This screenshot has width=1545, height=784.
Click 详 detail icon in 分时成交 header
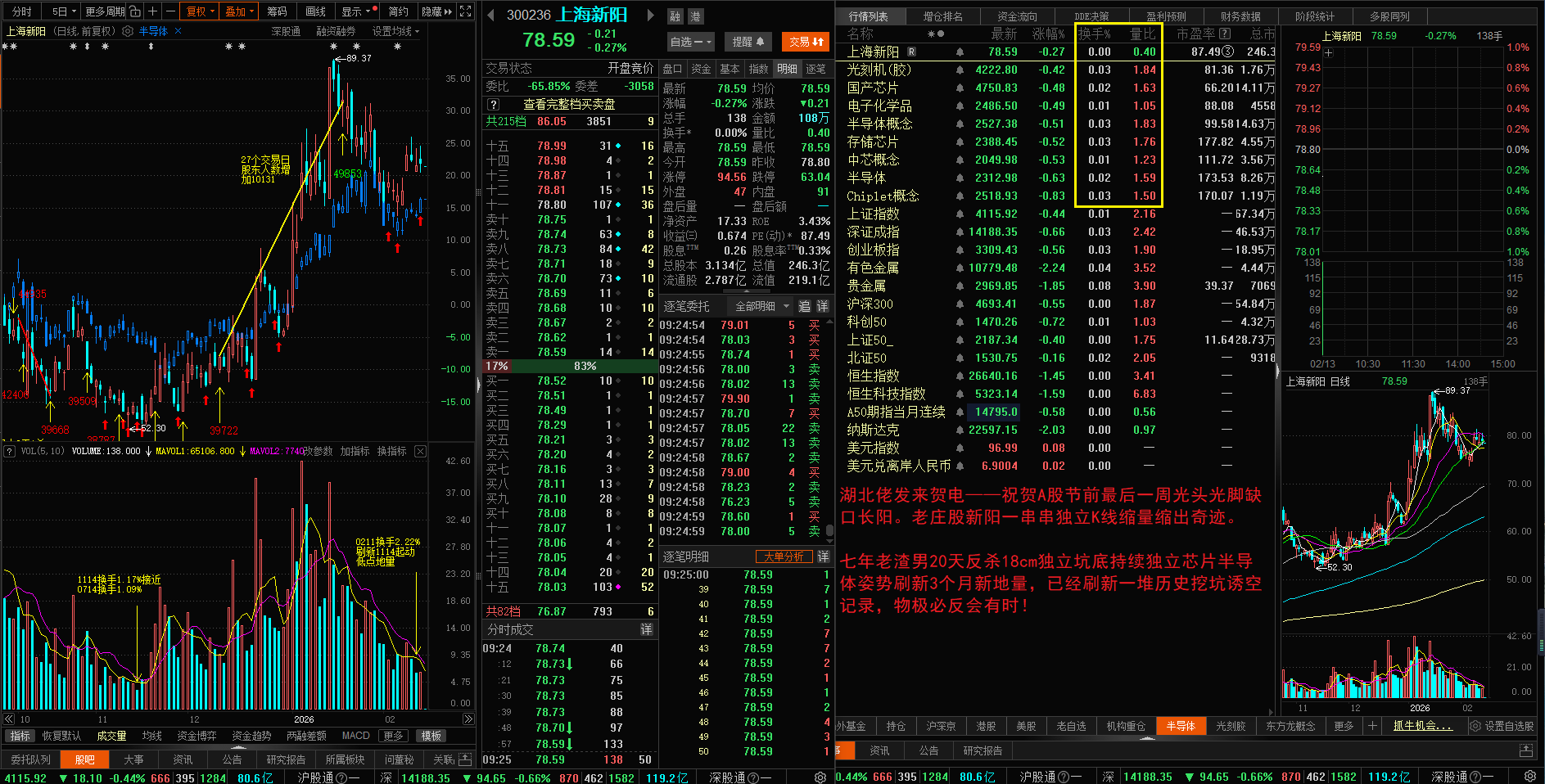pyautogui.click(x=646, y=629)
